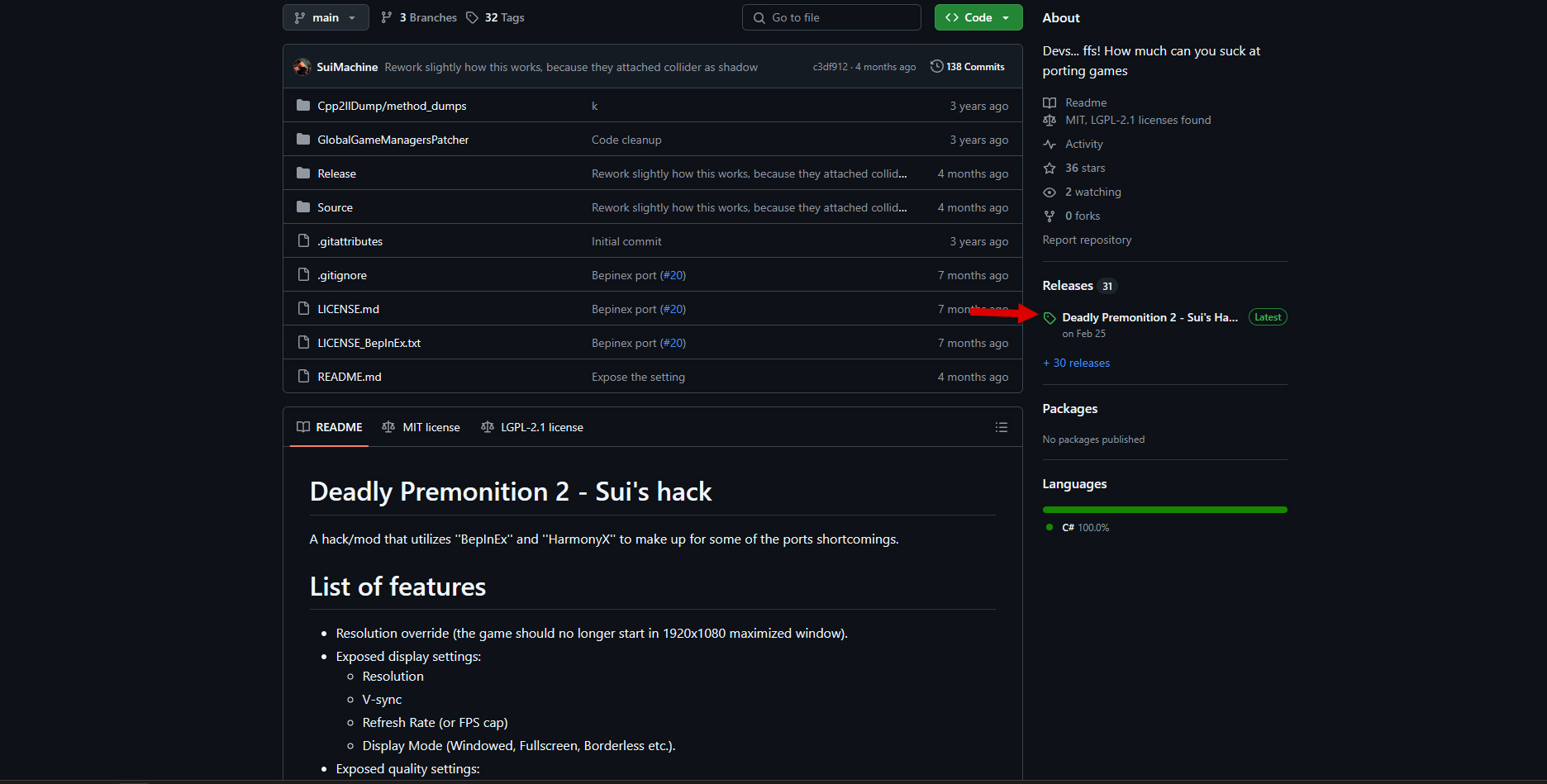This screenshot has width=1547, height=784.
Task: Click the latest release tag icon
Action: click(1050, 318)
